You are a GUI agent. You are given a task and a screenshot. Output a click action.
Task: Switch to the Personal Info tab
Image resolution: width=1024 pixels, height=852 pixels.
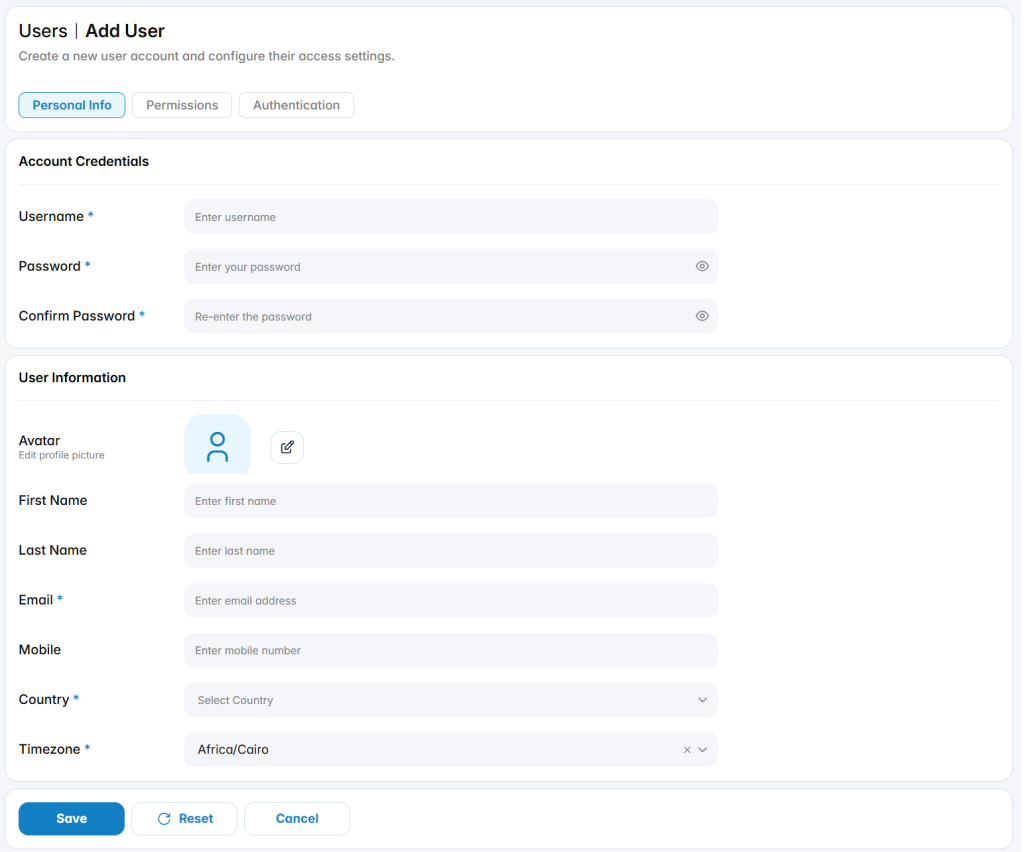(x=72, y=105)
